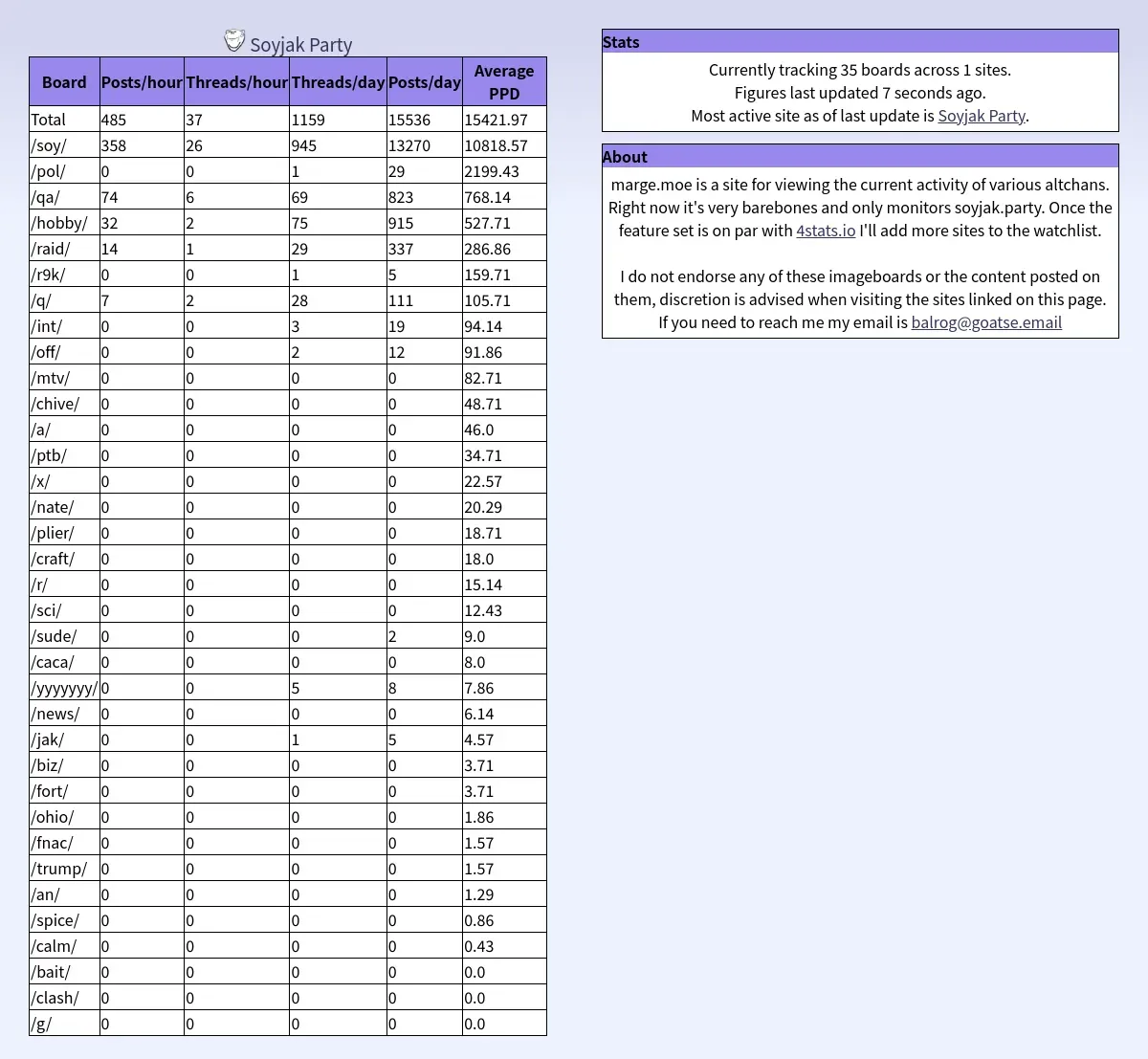Select the /raid/ board cell
1148x1059 pixels.
pyautogui.click(x=64, y=249)
